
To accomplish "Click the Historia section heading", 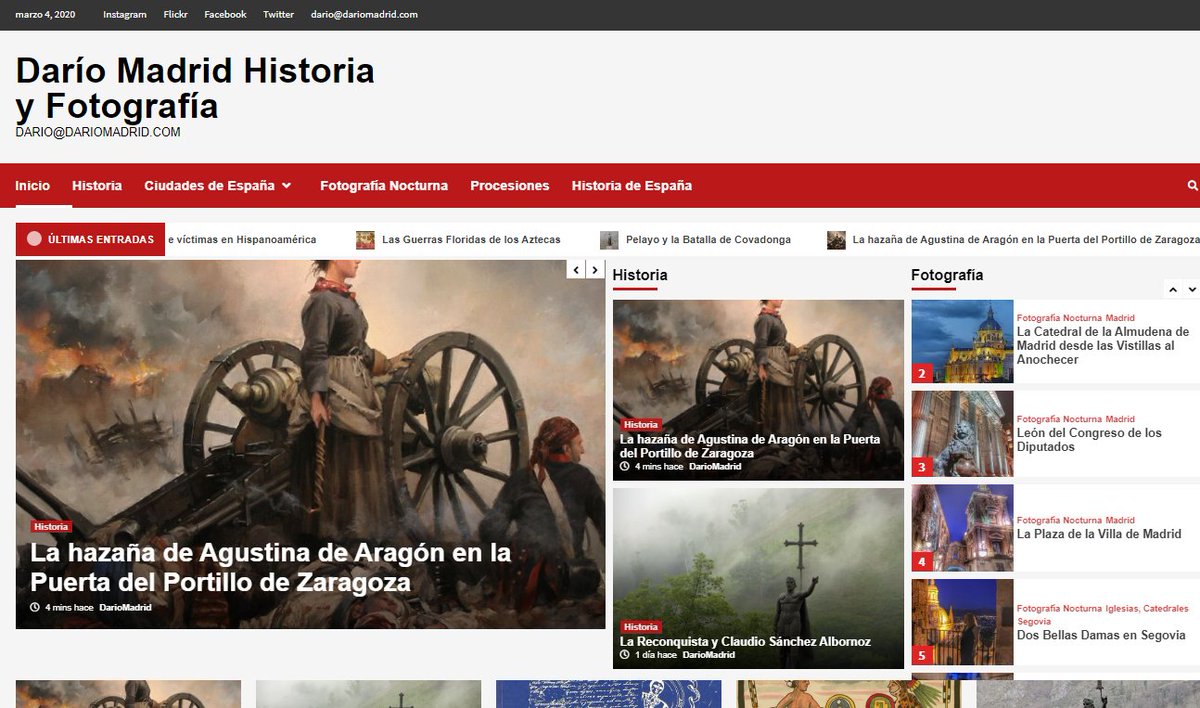I will (x=640, y=275).
